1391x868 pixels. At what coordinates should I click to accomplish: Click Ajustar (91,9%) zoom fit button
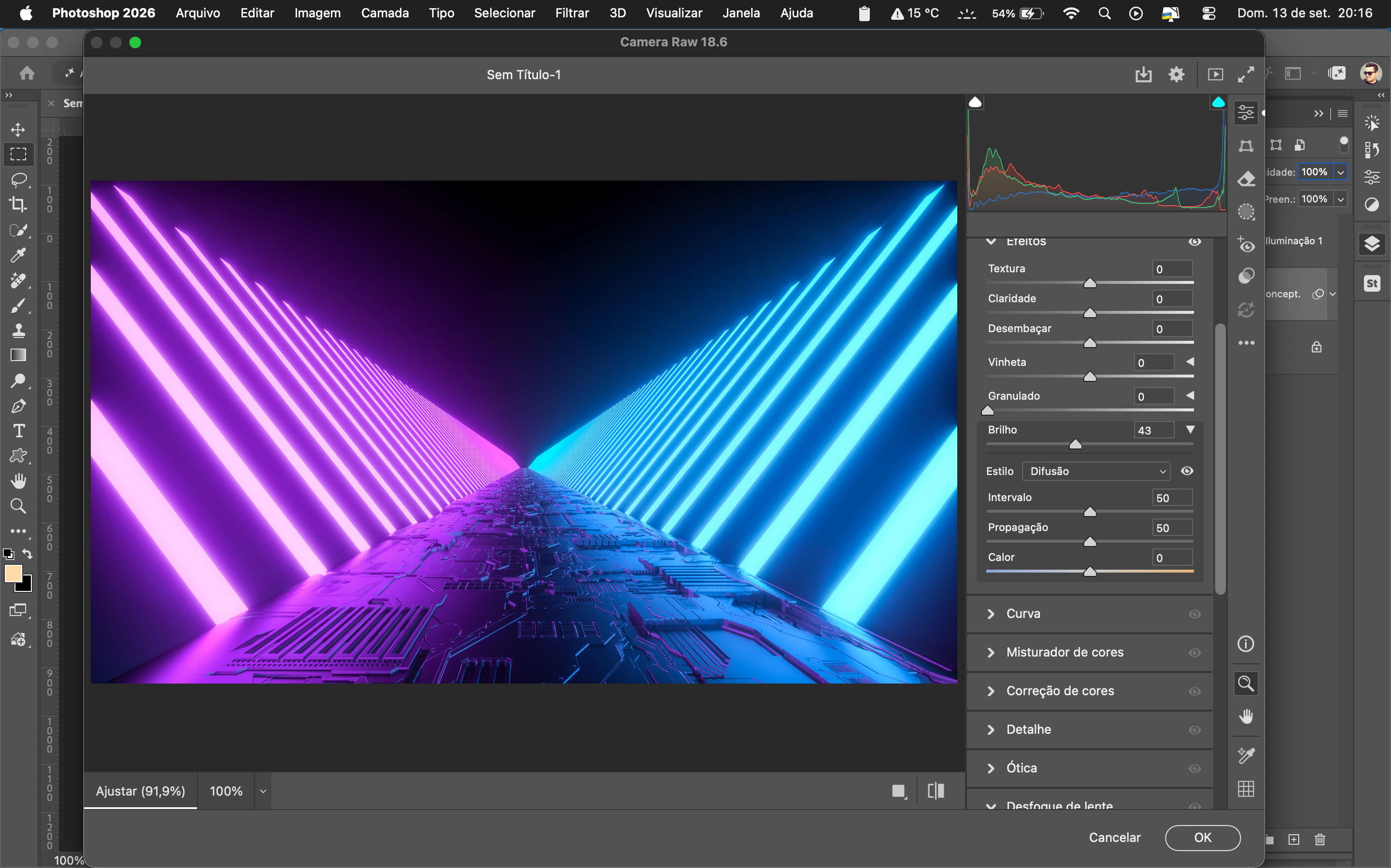click(141, 791)
